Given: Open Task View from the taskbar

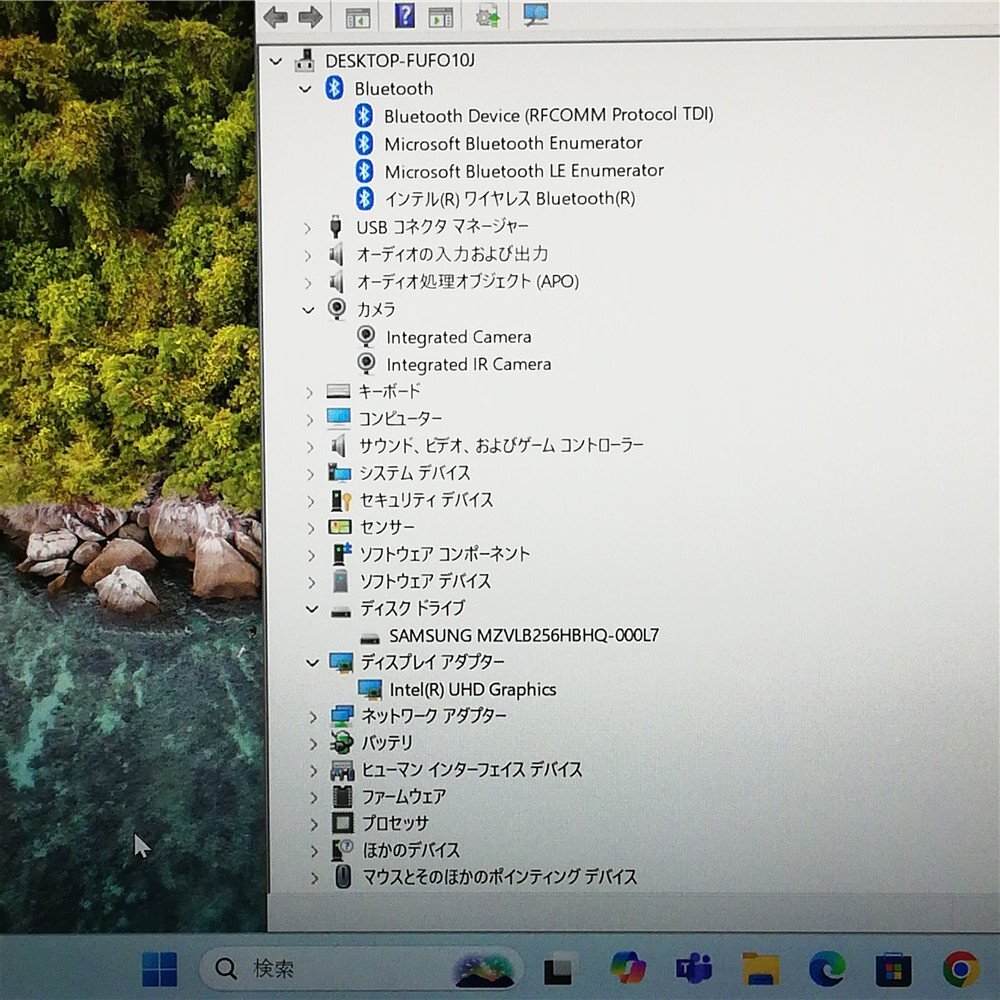Looking at the screenshot, I should [x=559, y=969].
